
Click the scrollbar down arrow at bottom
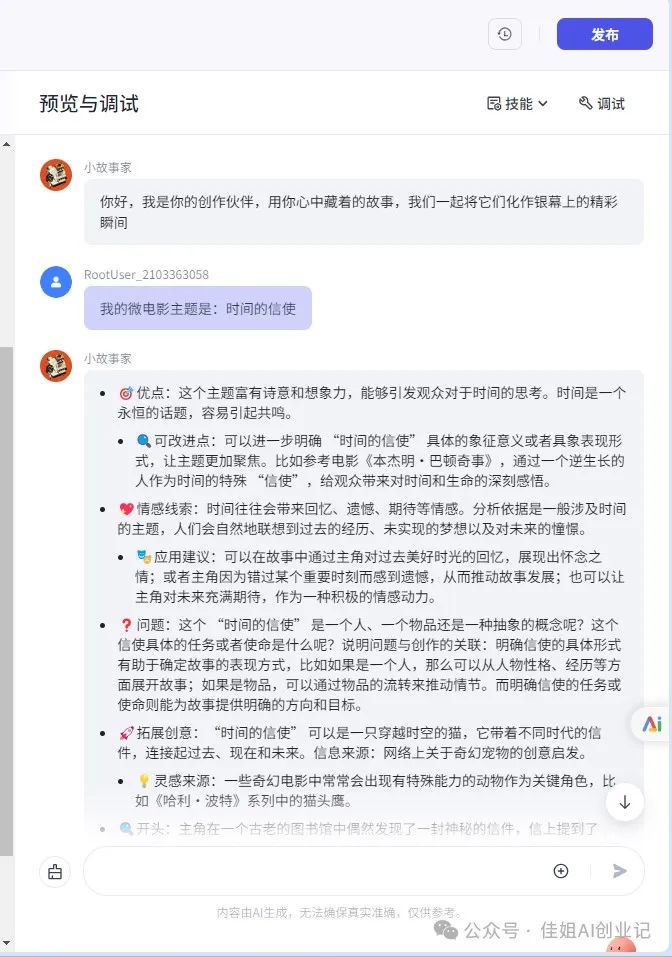point(6,945)
